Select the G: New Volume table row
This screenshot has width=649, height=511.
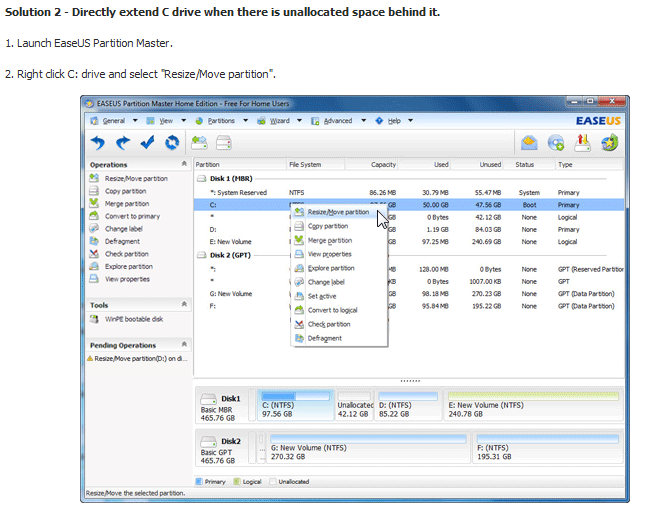[x=409, y=294]
